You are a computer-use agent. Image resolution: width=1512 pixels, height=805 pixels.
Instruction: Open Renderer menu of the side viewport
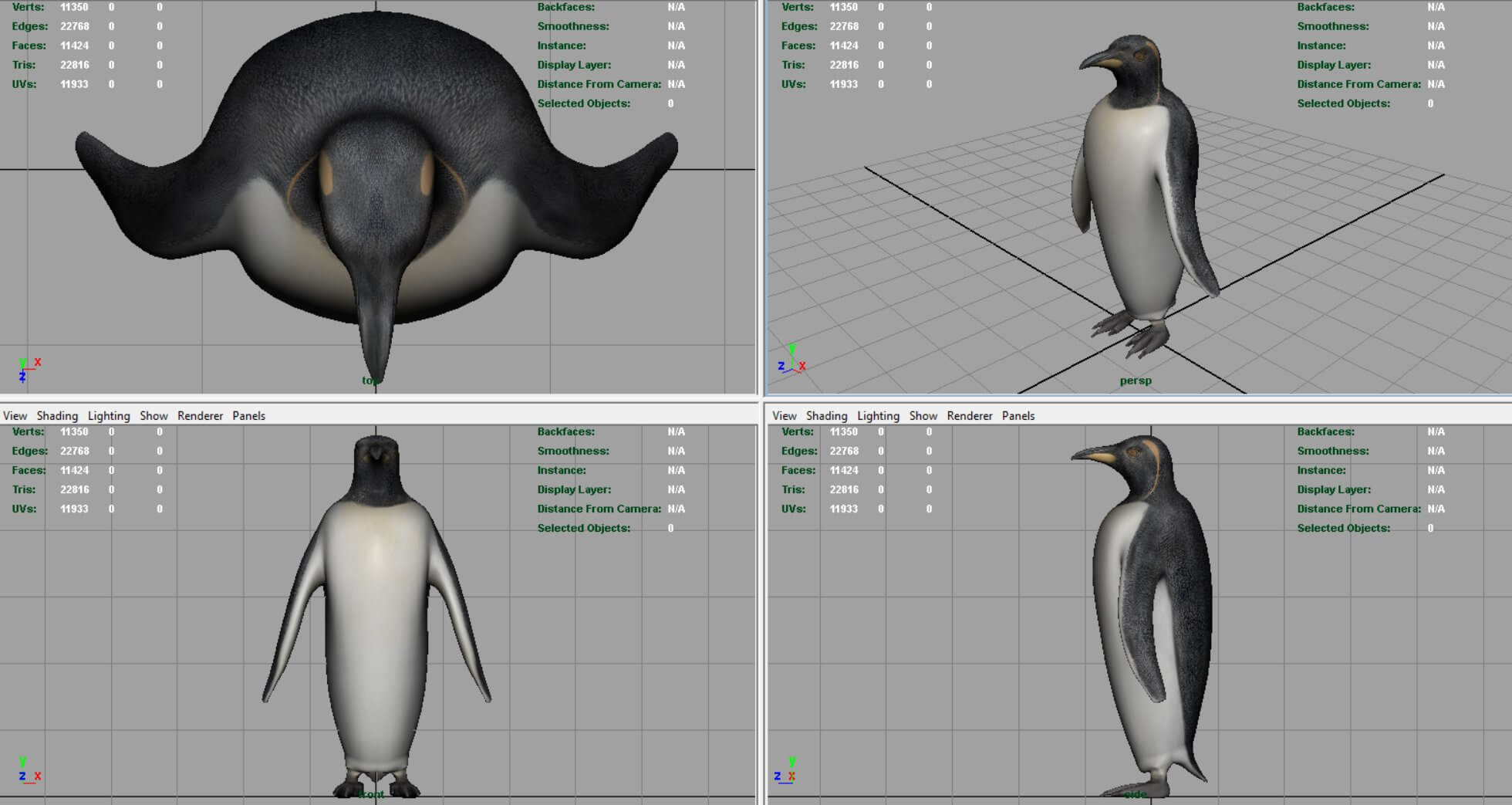click(x=970, y=415)
